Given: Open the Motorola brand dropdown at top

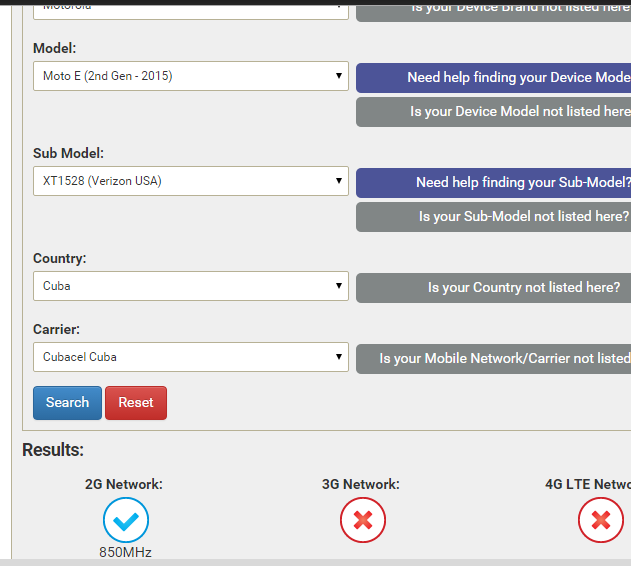Looking at the screenshot, I should (190, 8).
